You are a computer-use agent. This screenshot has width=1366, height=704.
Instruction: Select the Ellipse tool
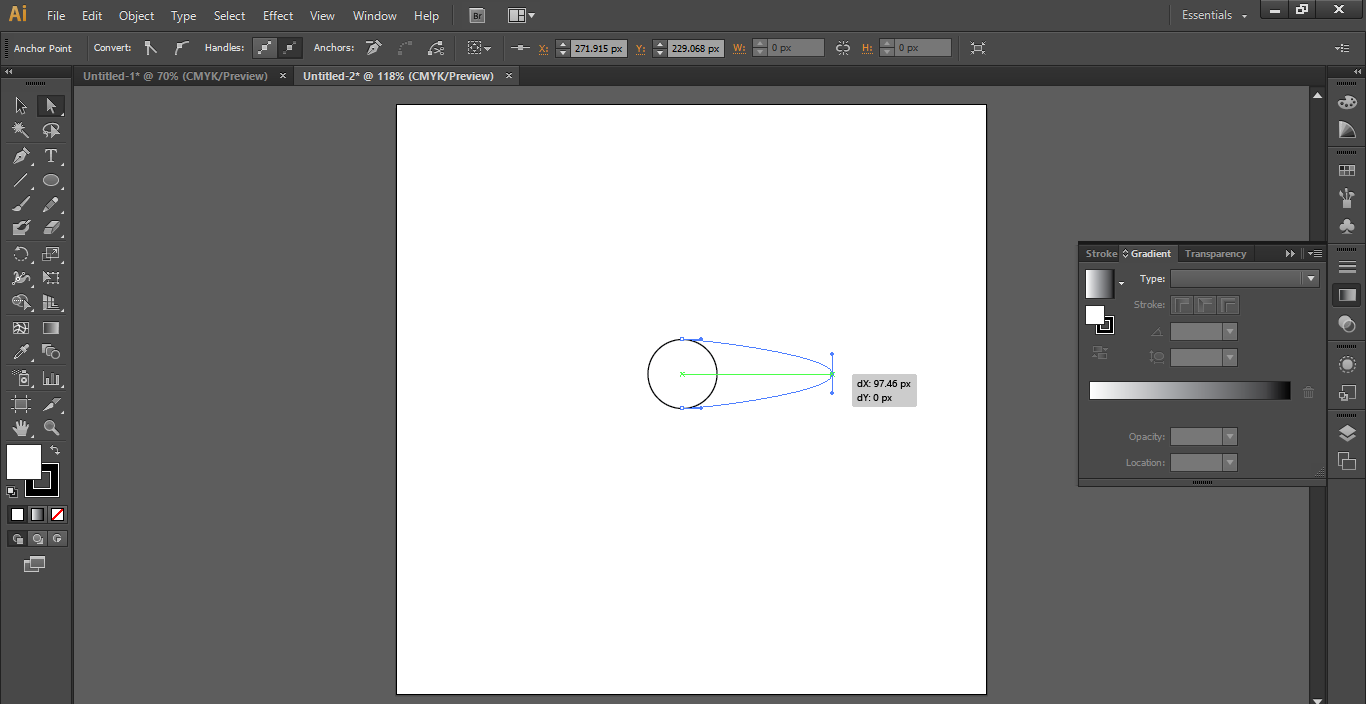[50, 180]
